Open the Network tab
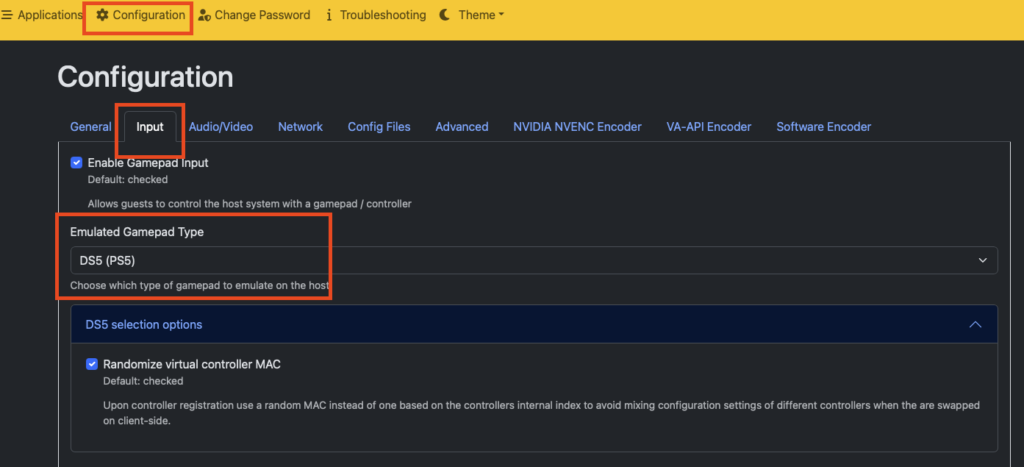This screenshot has width=1024, height=467. pos(300,127)
